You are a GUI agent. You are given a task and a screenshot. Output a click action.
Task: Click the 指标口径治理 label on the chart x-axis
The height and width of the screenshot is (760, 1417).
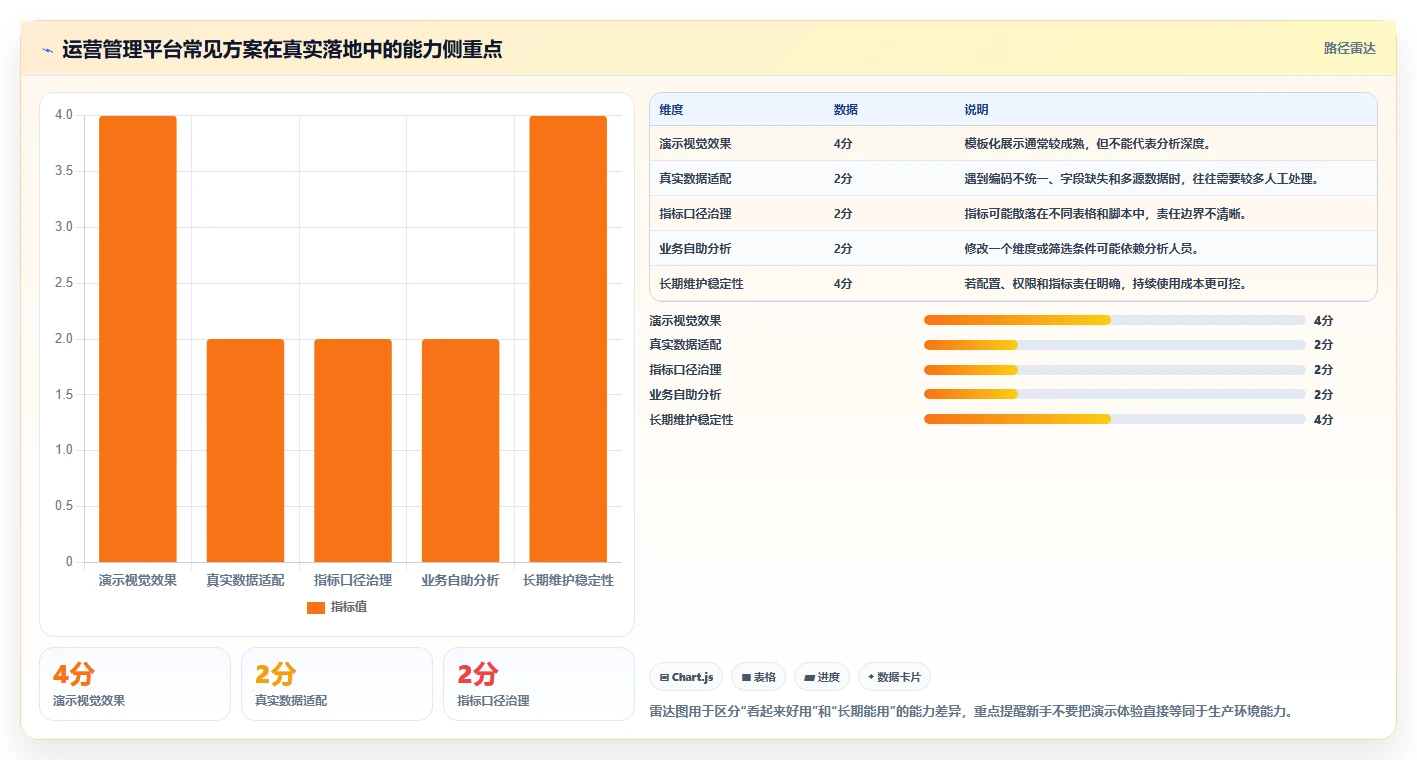[x=353, y=580]
